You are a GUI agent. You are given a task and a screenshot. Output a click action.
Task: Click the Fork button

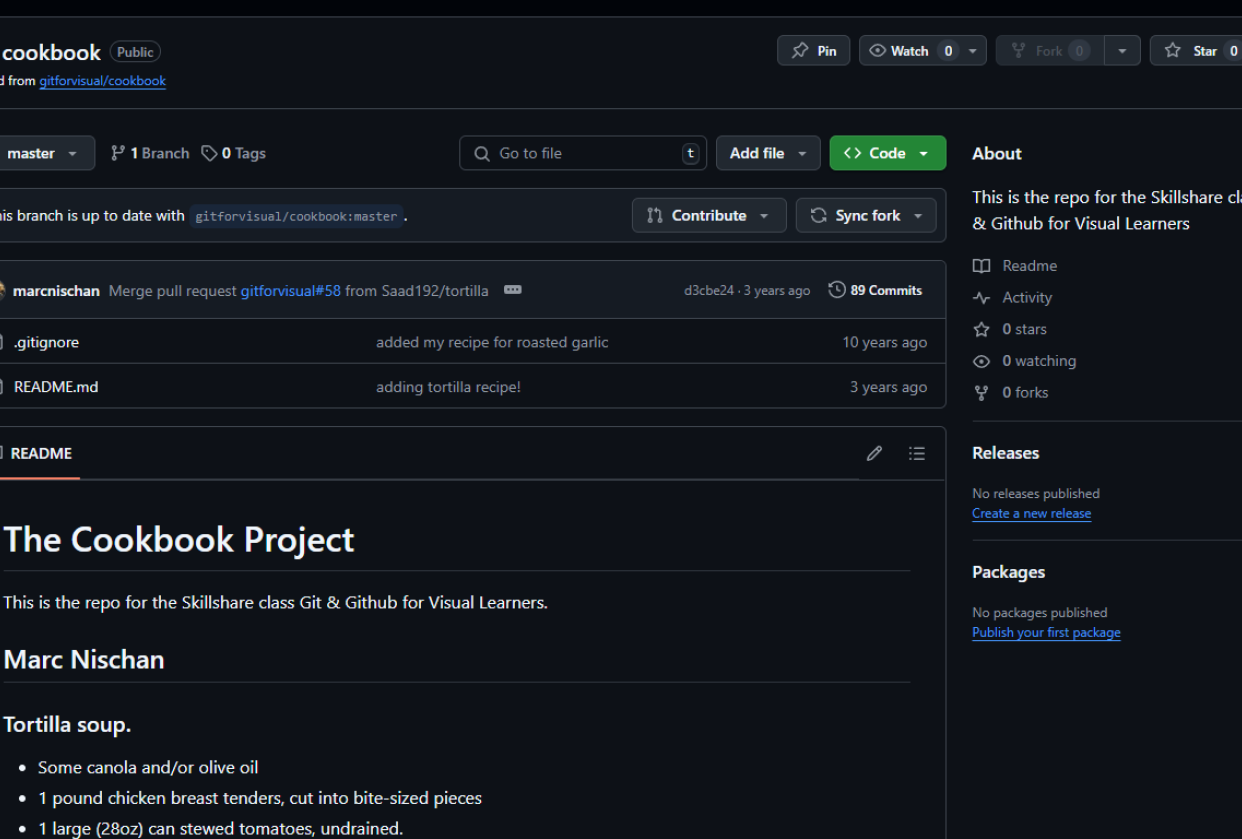coord(1050,51)
